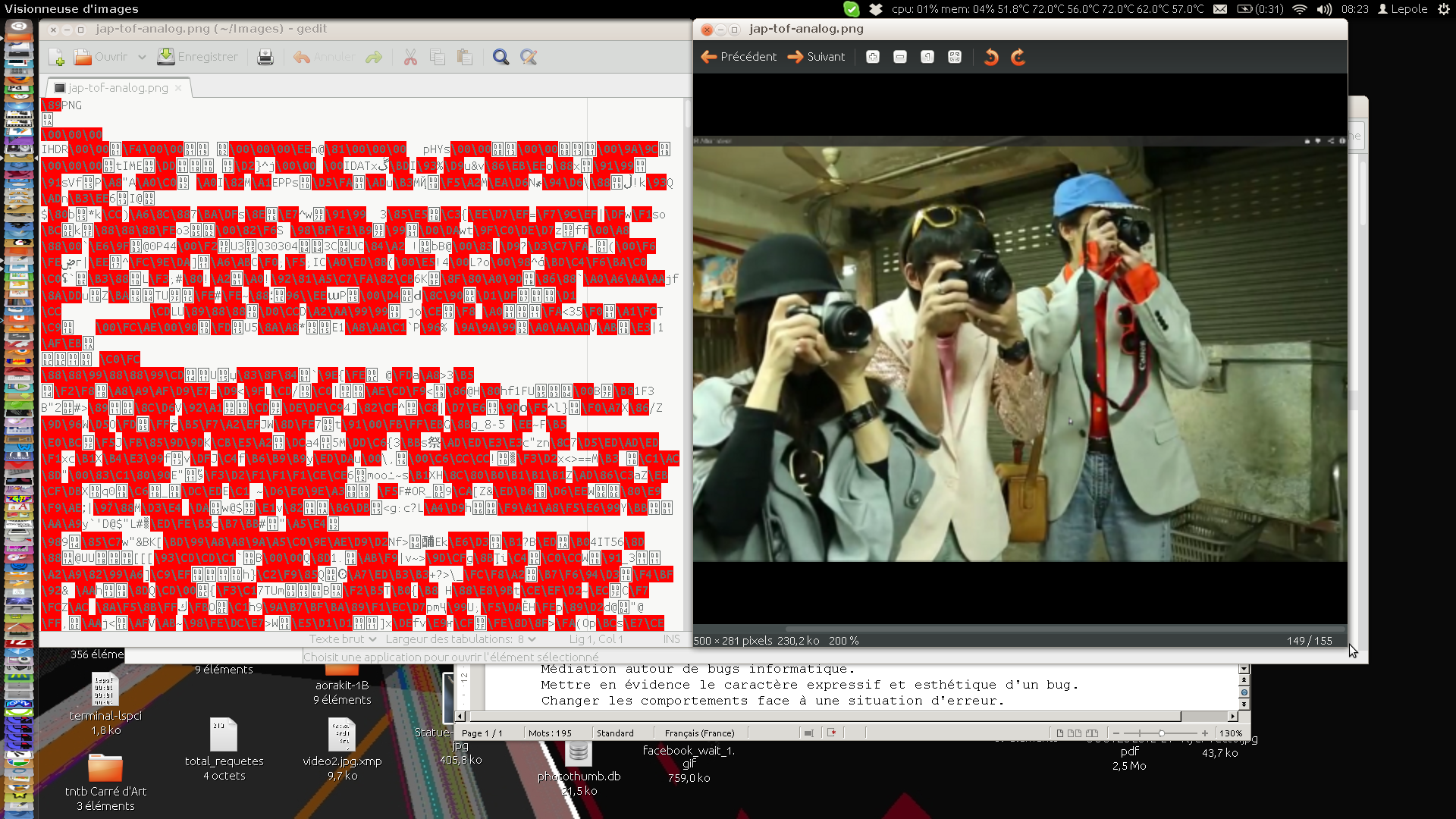Go to next image with Suivant
This screenshot has width=1456, height=819.
pos(816,57)
